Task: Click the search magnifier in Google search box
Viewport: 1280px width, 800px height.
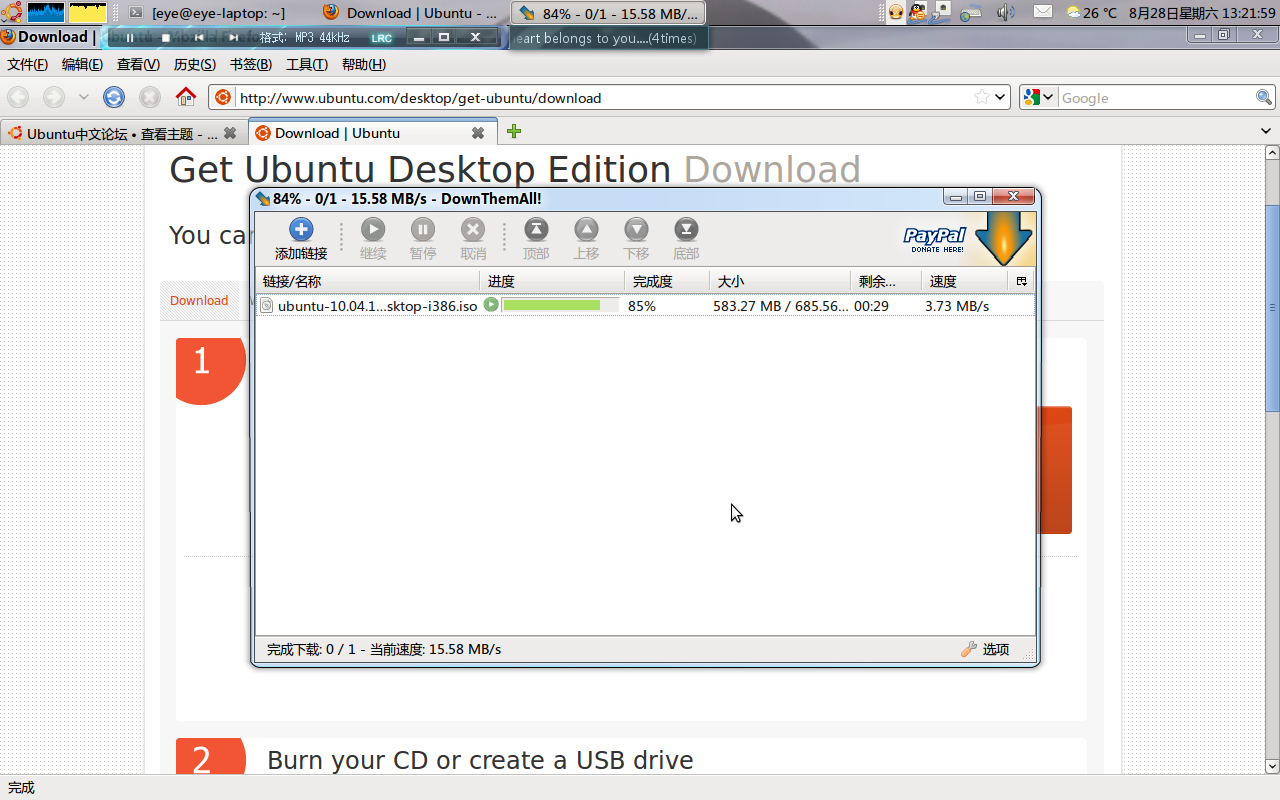Action: tap(1264, 97)
